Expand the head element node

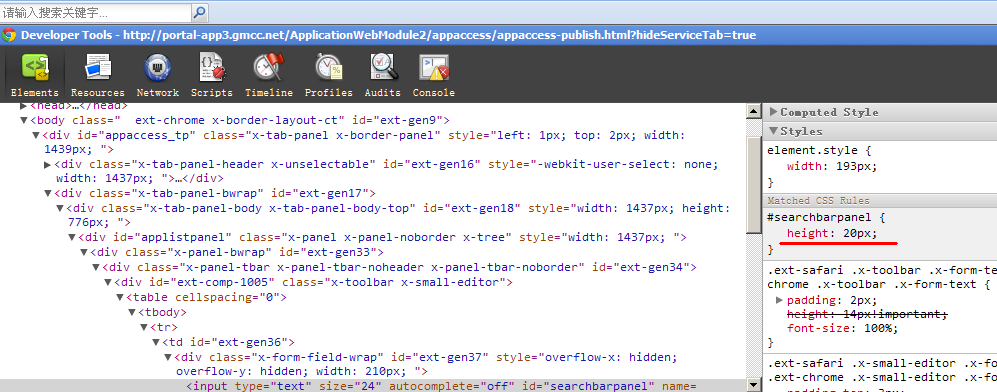(24, 106)
